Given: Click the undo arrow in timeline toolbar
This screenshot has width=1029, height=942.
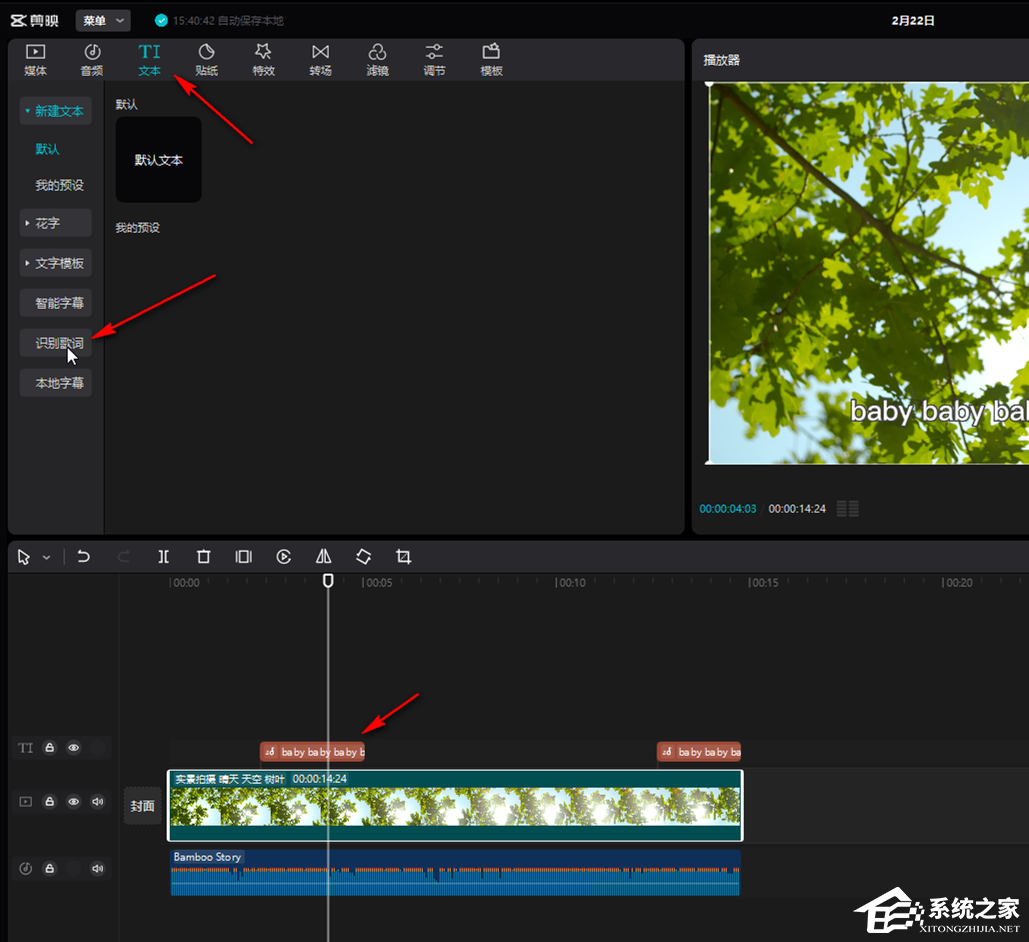Looking at the screenshot, I should pos(84,557).
